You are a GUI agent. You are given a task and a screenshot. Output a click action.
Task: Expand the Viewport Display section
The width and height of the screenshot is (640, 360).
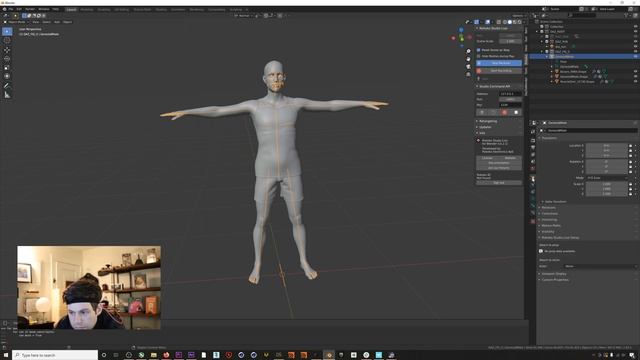click(x=554, y=274)
